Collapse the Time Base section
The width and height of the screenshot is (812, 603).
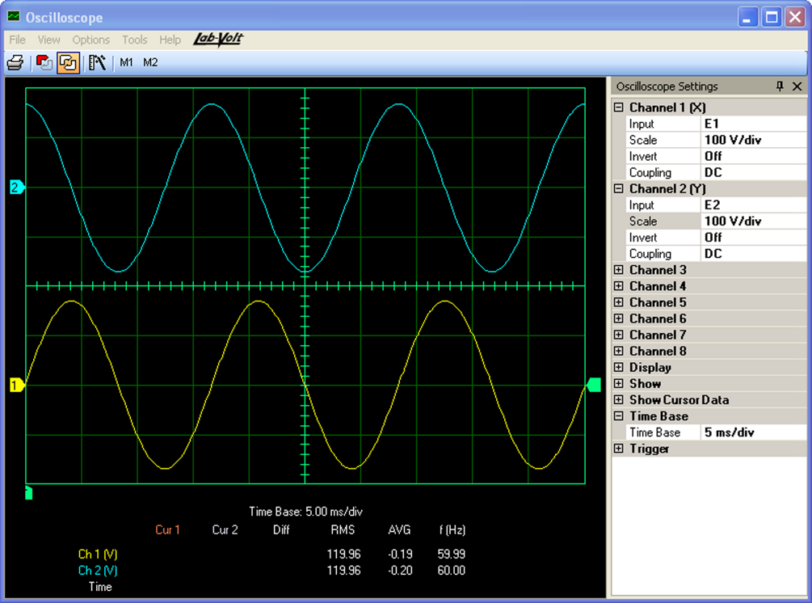pyautogui.click(x=618, y=416)
